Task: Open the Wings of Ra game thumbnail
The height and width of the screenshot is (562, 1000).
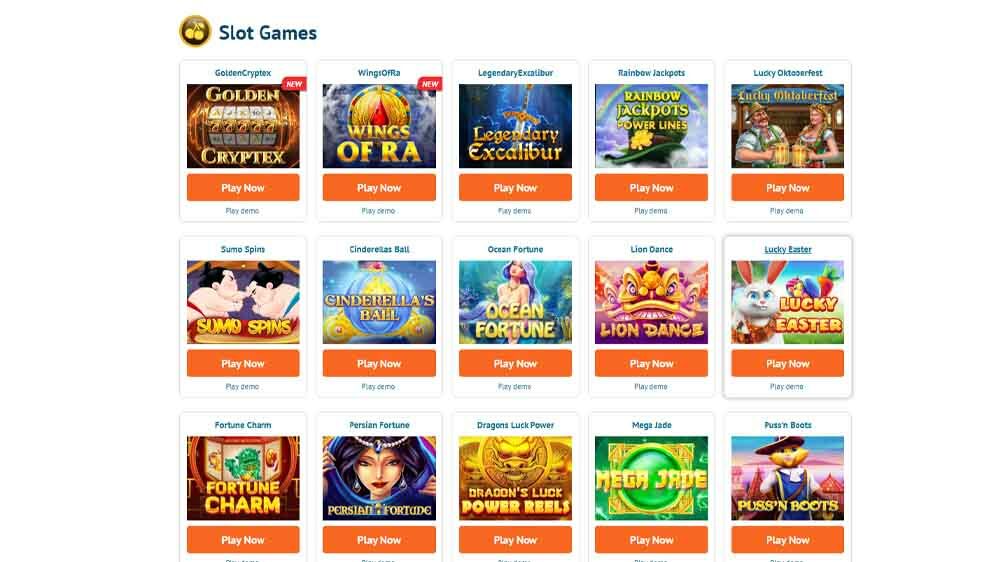Action: point(379,126)
